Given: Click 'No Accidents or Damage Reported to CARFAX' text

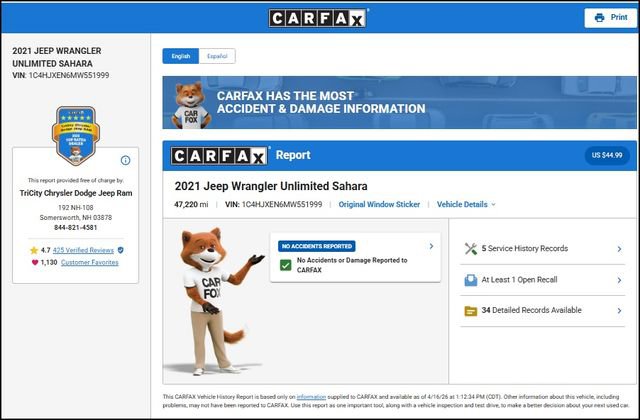Looking at the screenshot, I should [352, 265].
